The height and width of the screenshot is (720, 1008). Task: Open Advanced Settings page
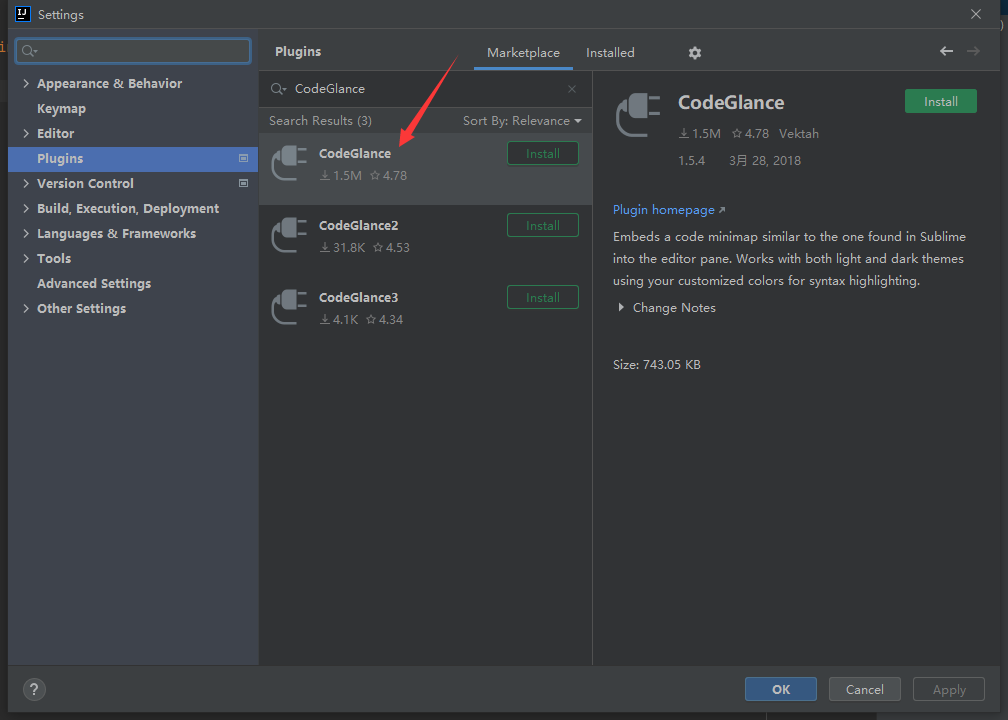[94, 284]
